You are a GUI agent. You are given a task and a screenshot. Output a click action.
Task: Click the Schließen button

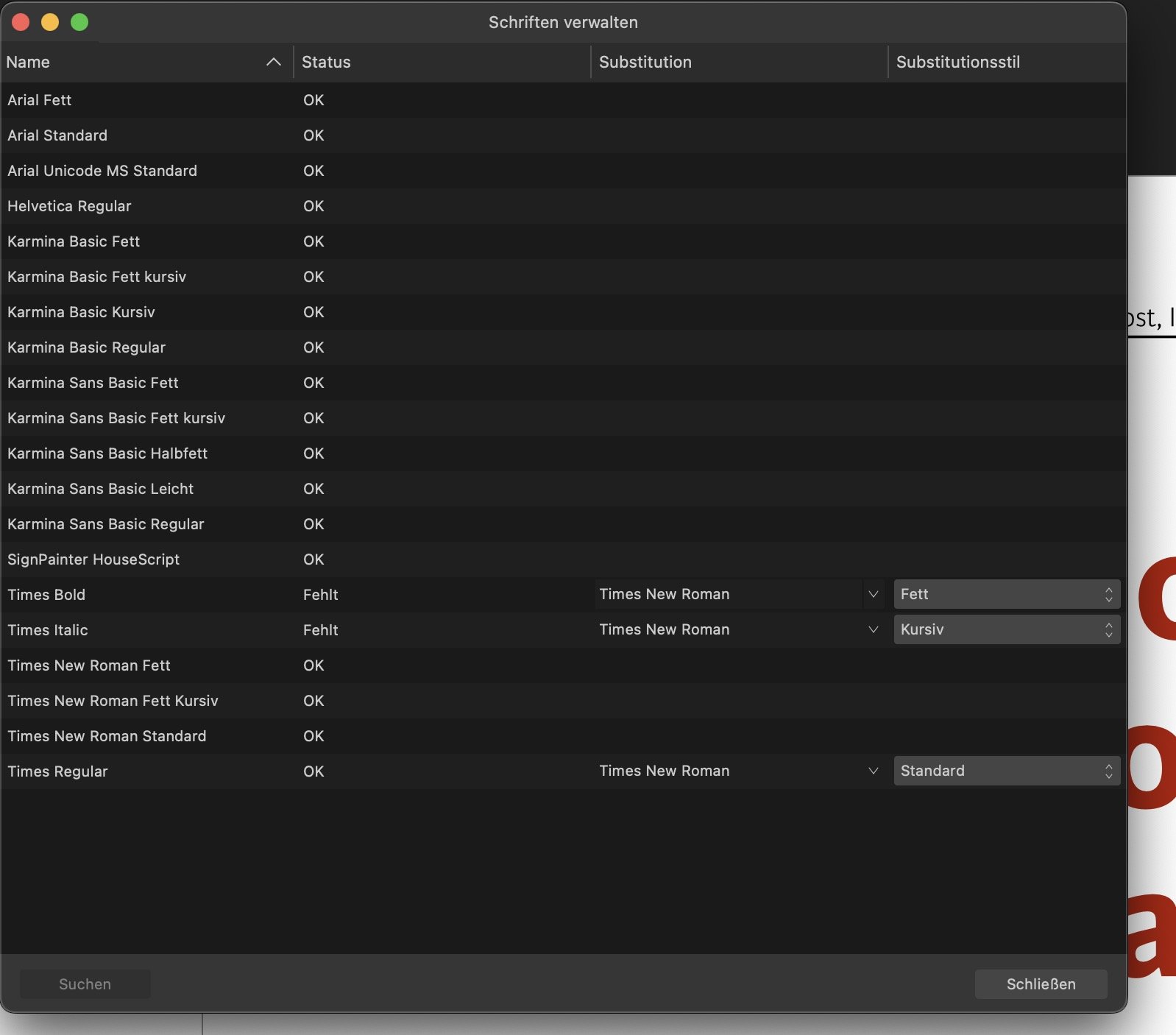1041,984
